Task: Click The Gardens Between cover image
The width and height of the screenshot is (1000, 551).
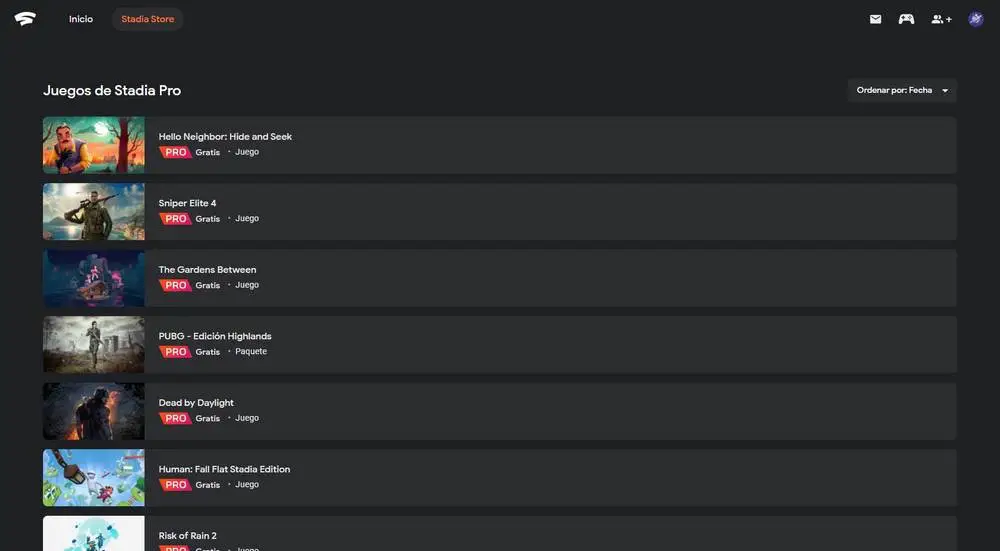Action: 94,278
